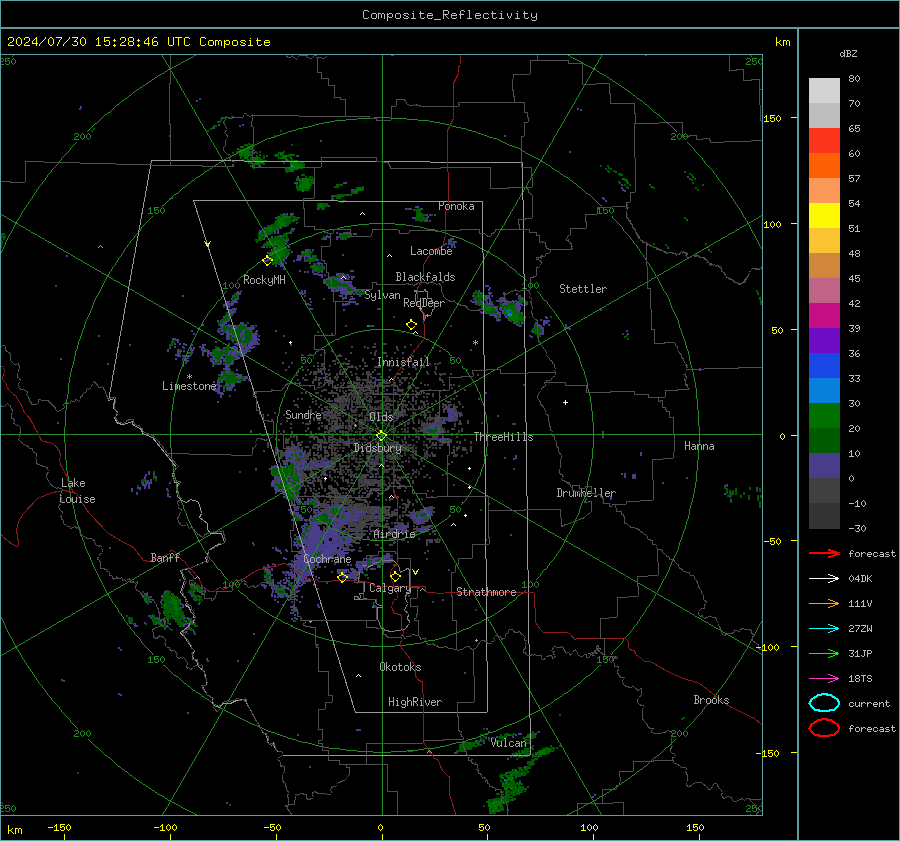This screenshot has height=841, width=900.
Task: Click the cyan current ellipse in the legend
Action: coord(824,703)
